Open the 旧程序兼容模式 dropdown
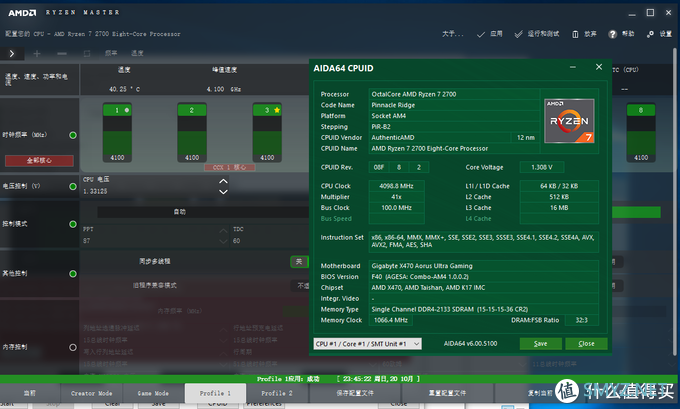Image resolution: width=680 pixels, height=409 pixels. point(300,286)
